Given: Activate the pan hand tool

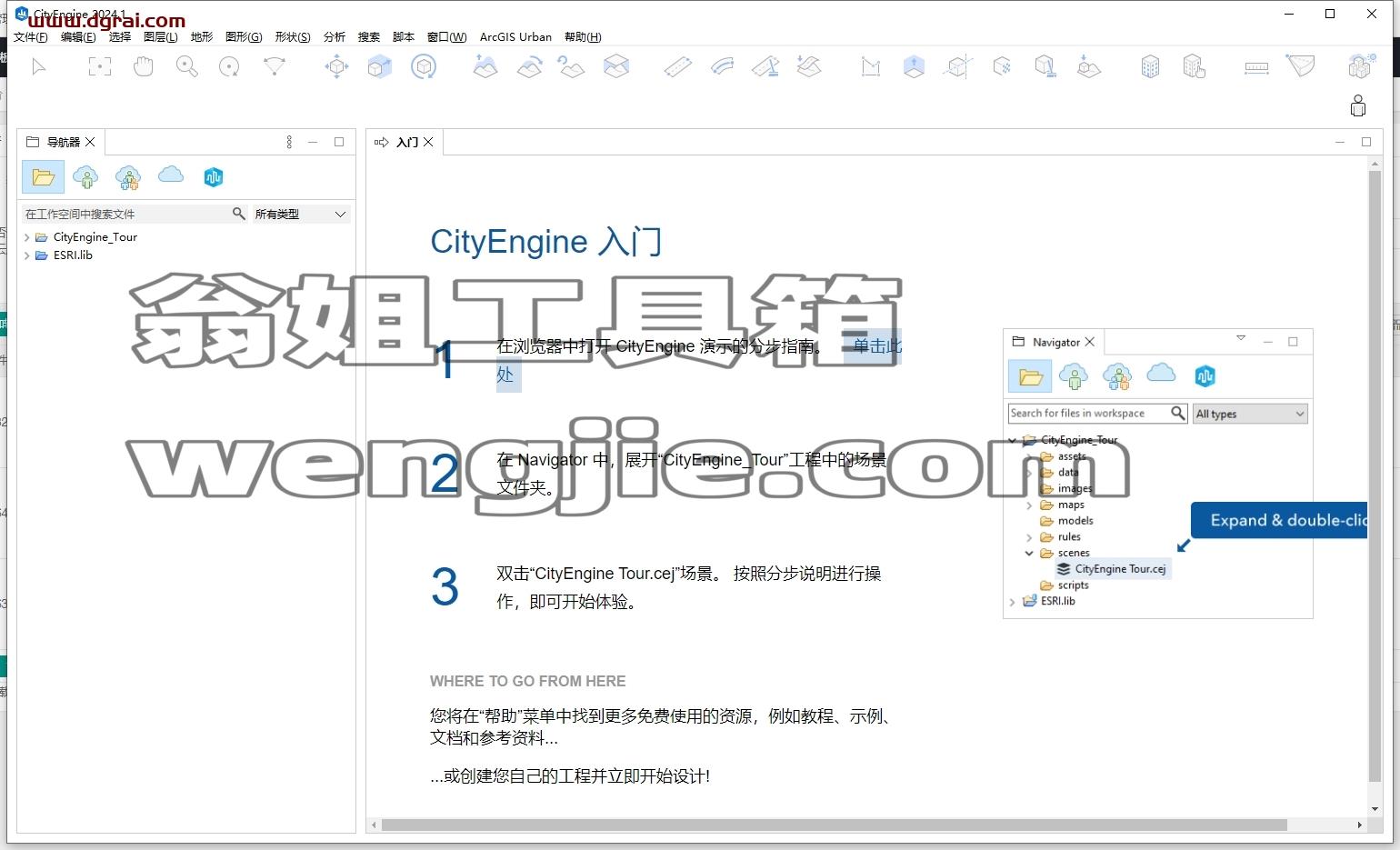Looking at the screenshot, I should coord(143,66).
